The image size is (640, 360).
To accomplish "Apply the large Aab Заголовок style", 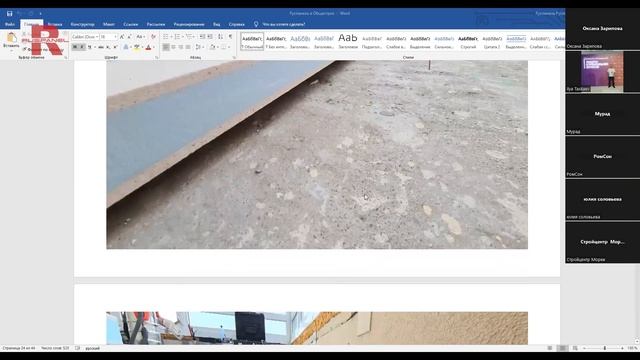I will (348, 42).
